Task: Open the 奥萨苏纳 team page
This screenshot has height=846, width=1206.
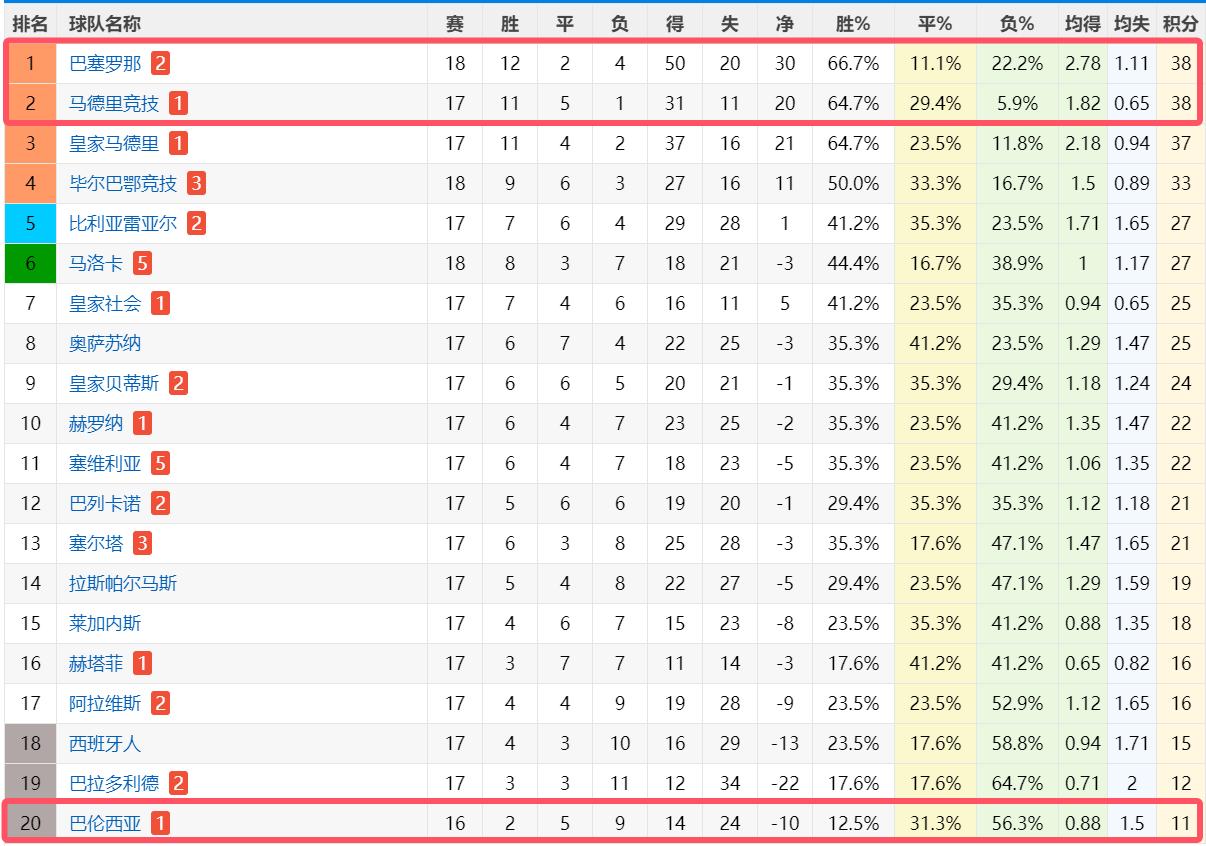Action: point(105,343)
